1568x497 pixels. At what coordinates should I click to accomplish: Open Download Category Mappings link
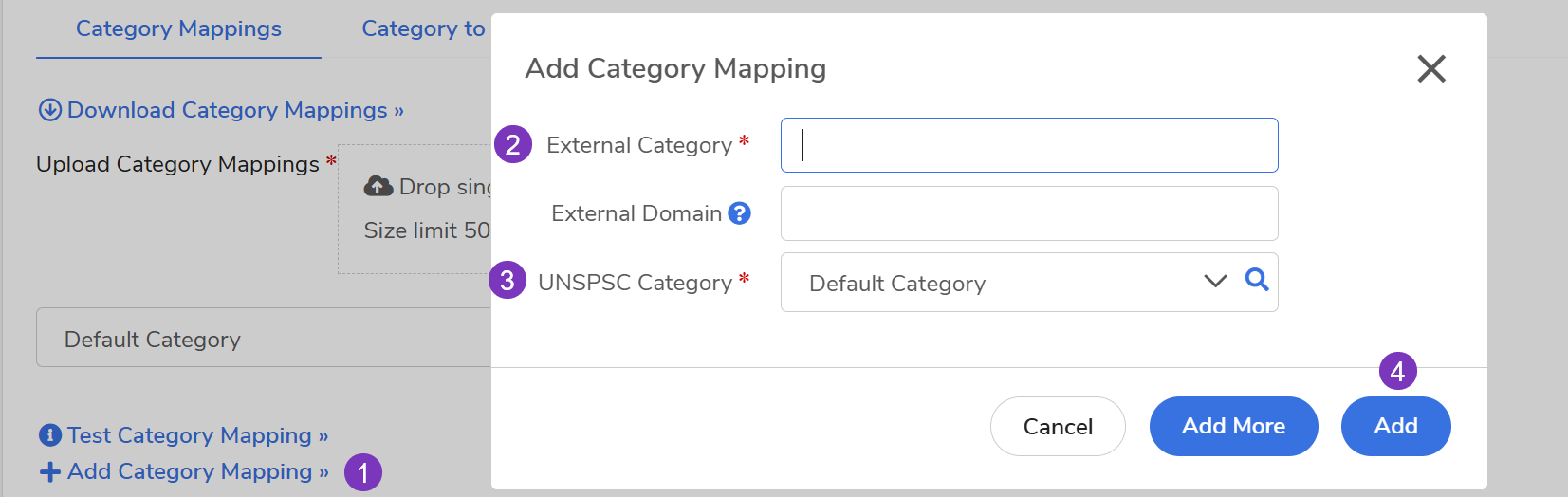tap(235, 110)
